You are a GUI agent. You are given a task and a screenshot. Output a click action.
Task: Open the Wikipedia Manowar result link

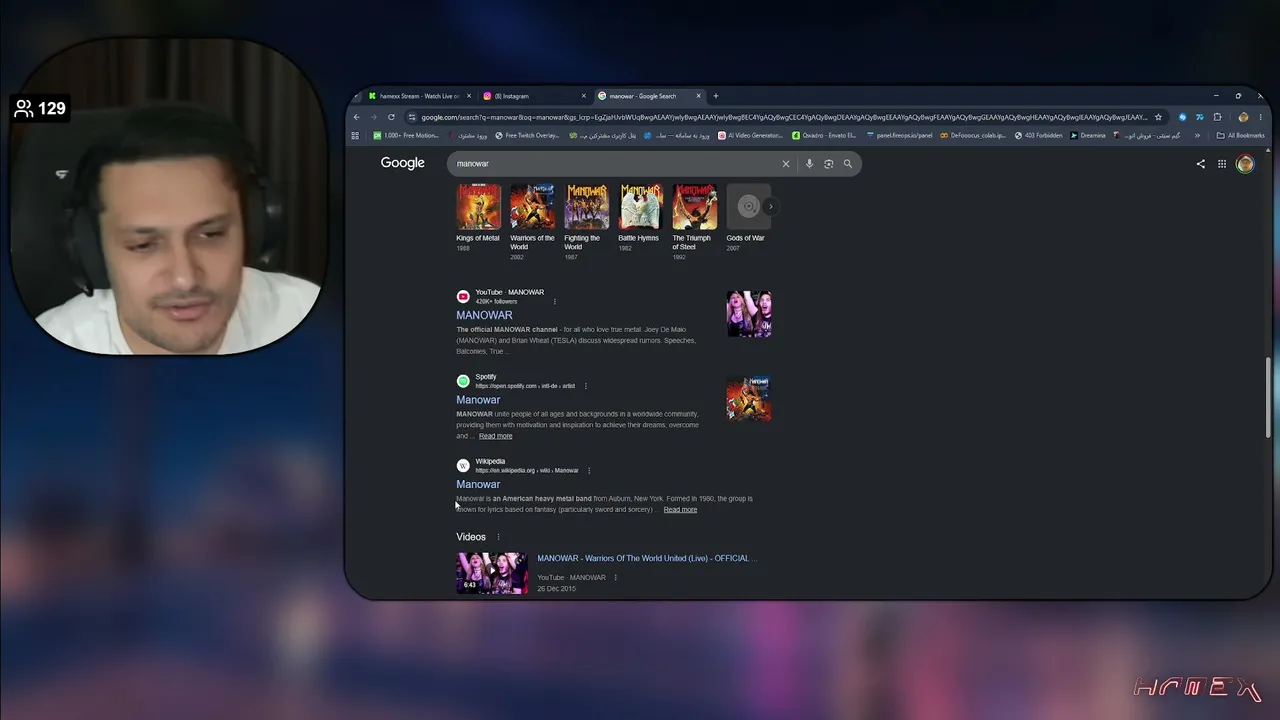click(x=478, y=484)
